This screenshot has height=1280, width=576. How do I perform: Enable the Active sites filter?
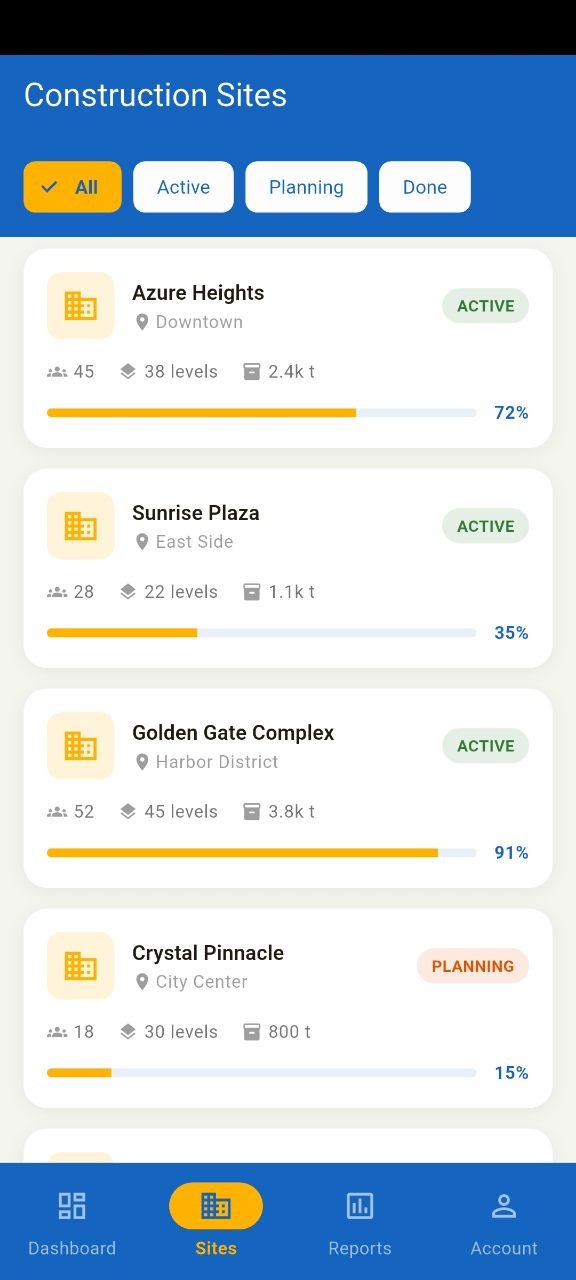(183, 187)
